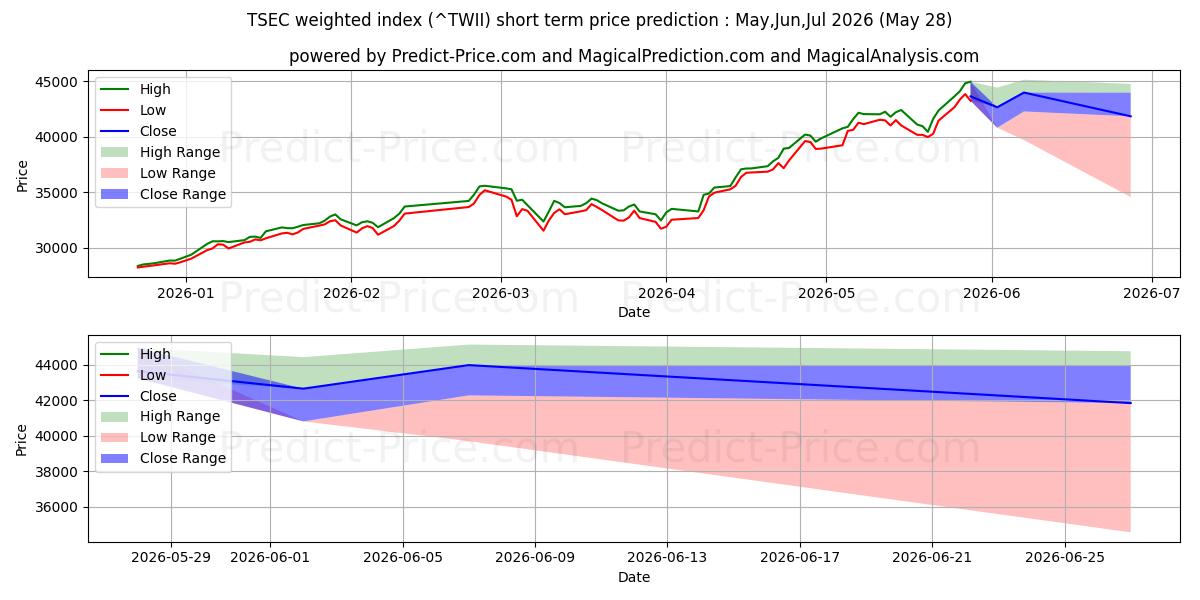Click the Close legend entry in bottom chart

[x=141, y=396]
